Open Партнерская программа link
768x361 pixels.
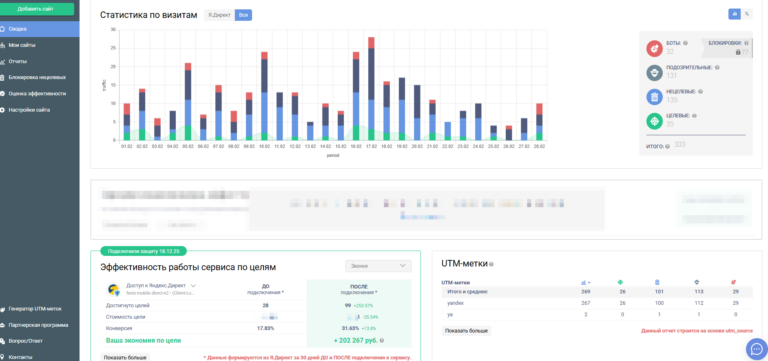click(39, 325)
